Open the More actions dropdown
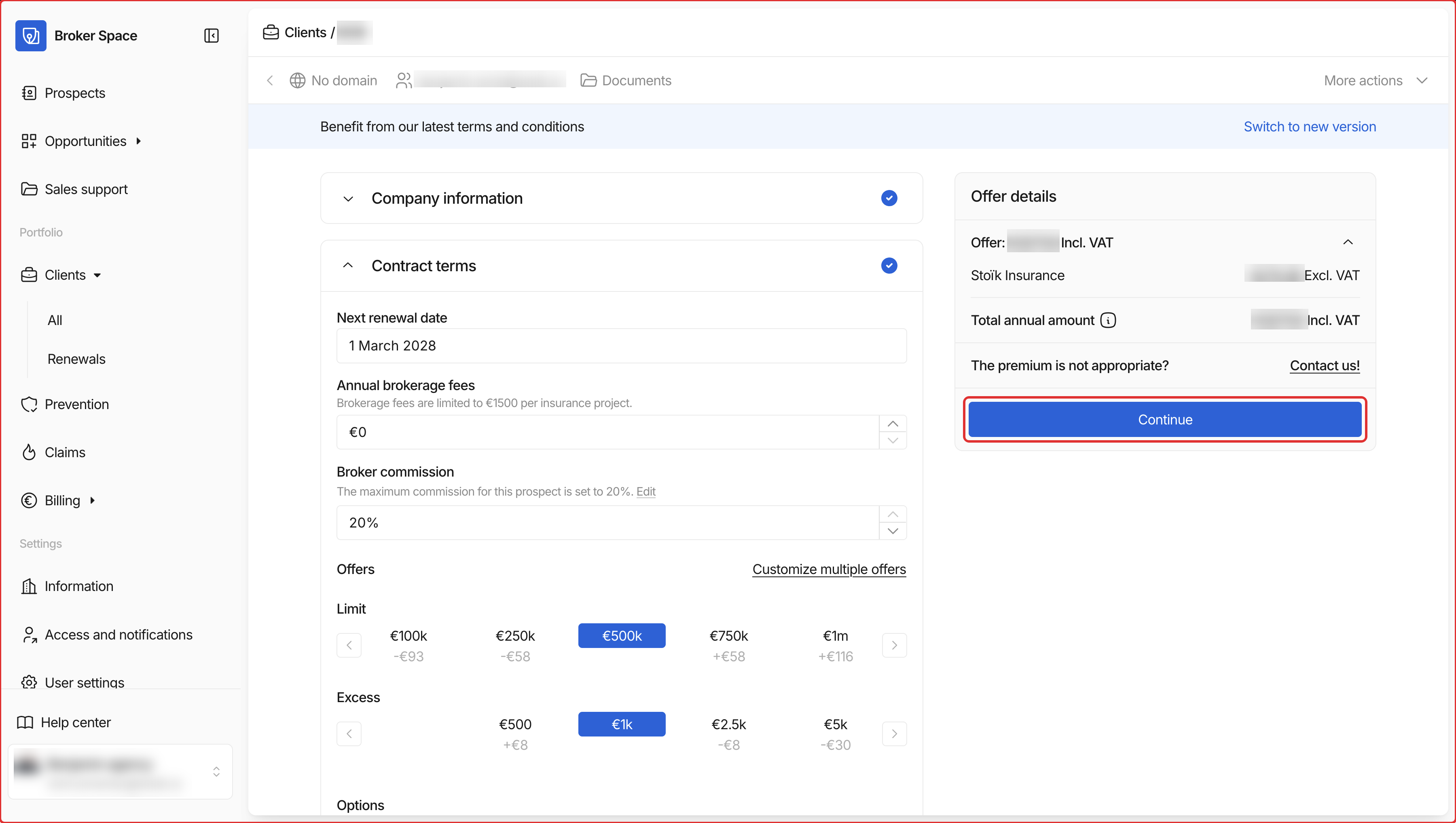Viewport: 1456px width, 823px height. tap(1376, 80)
